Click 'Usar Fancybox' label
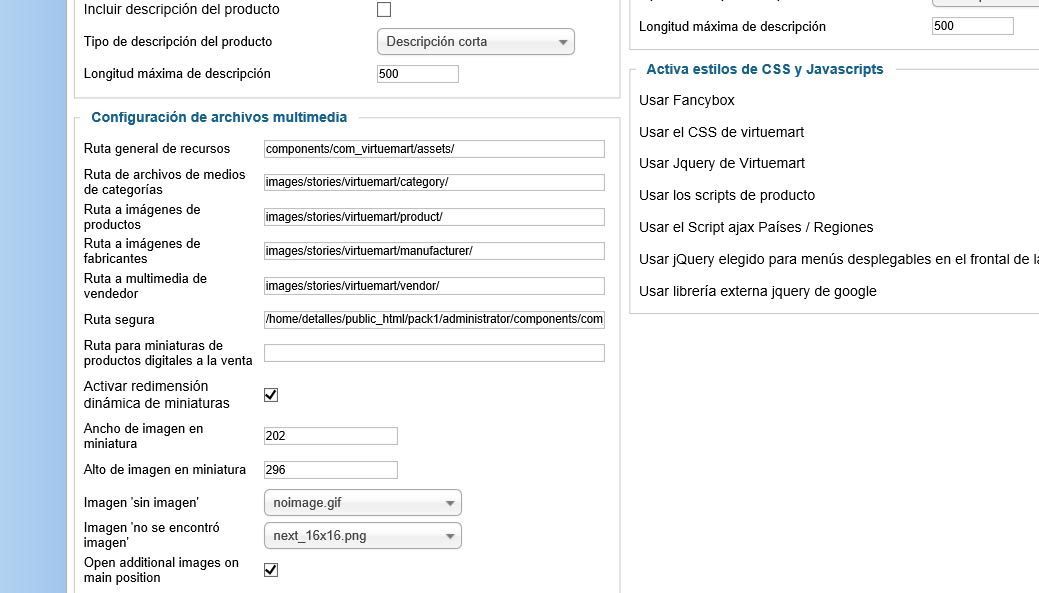The height and width of the screenshot is (593, 1039). (x=686, y=101)
